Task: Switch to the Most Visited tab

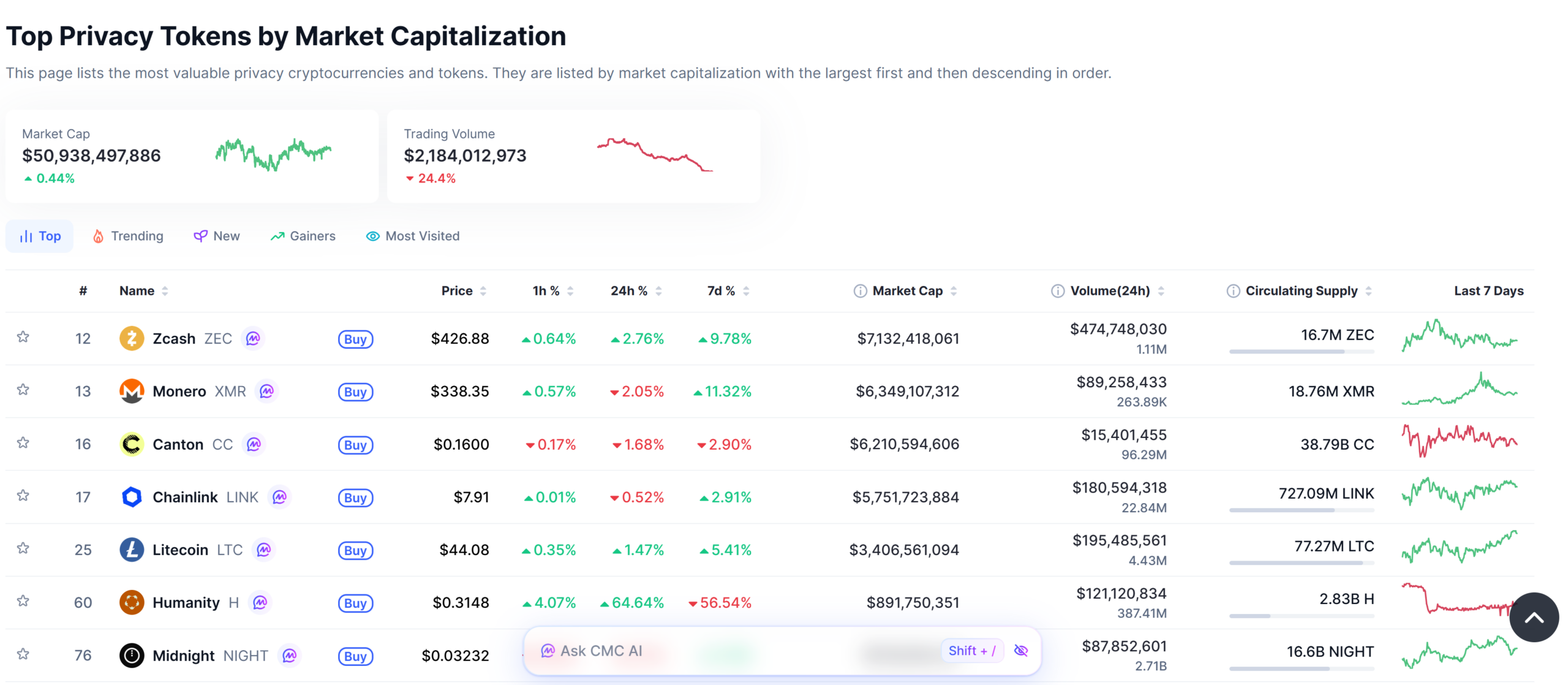Action: coord(412,236)
